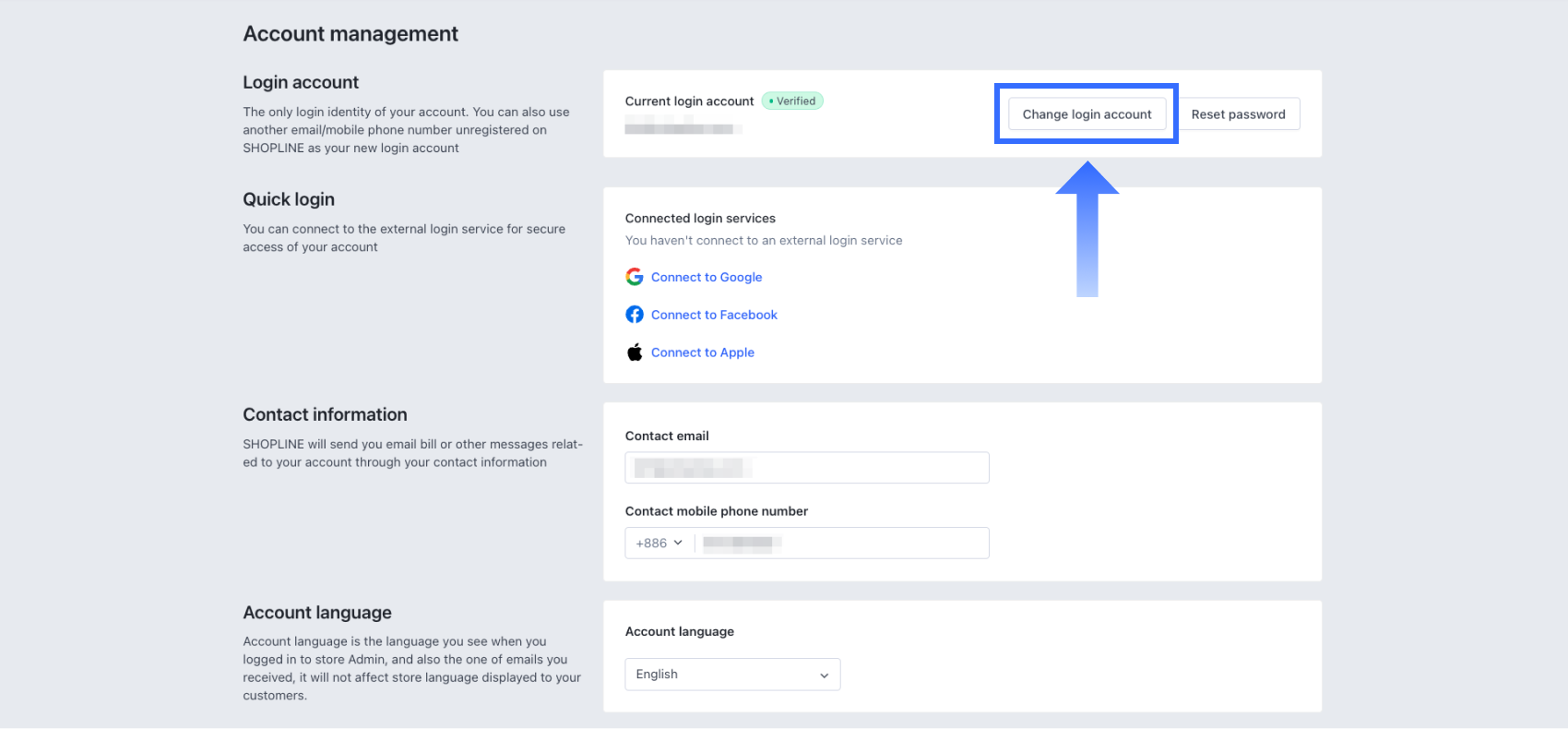Image resolution: width=1568 pixels, height=729 pixels.
Task: Click the Verified status badge
Action: coord(792,102)
